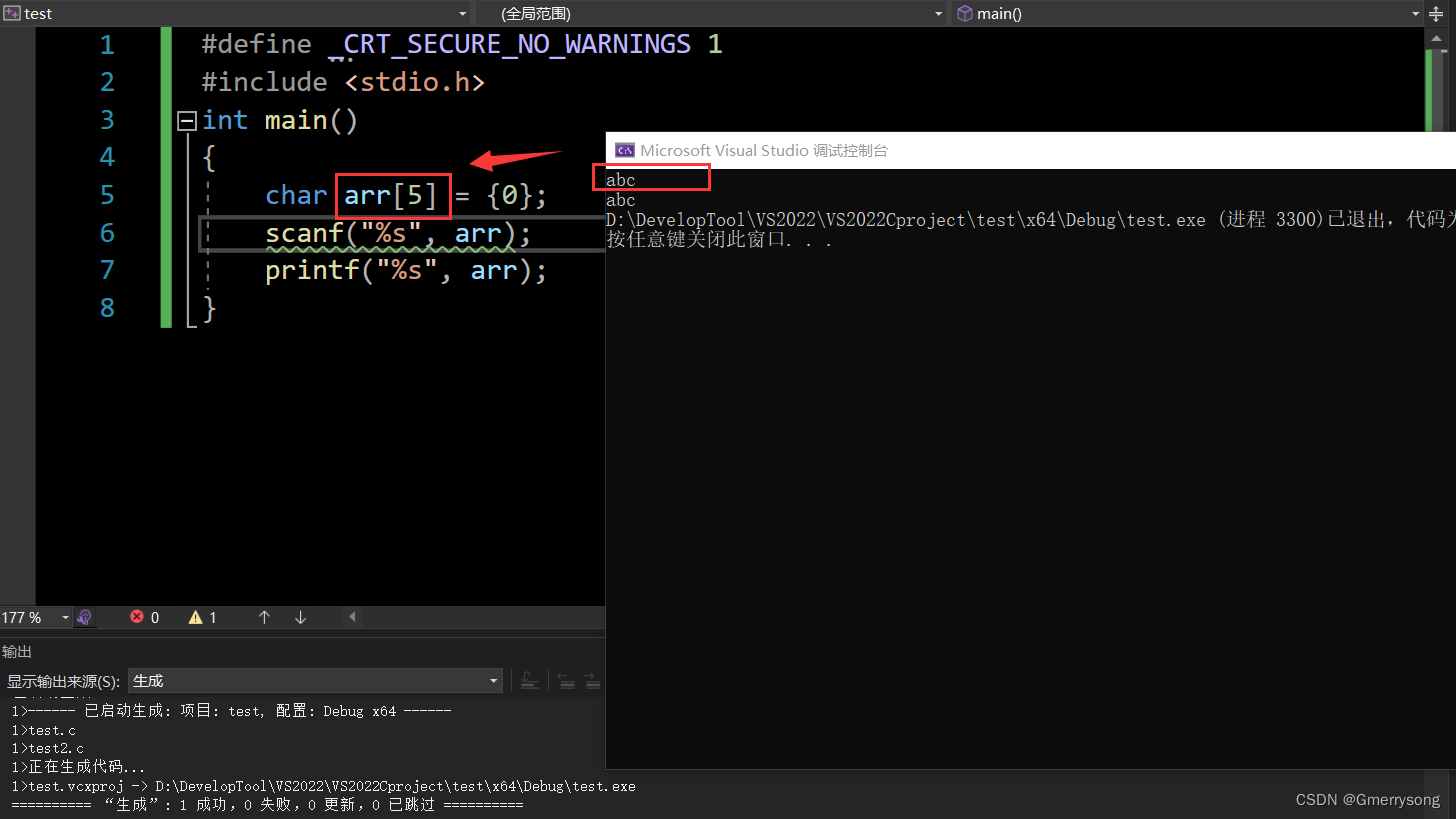
Task: Click the 已启动生成 output line
Action: tap(231, 711)
